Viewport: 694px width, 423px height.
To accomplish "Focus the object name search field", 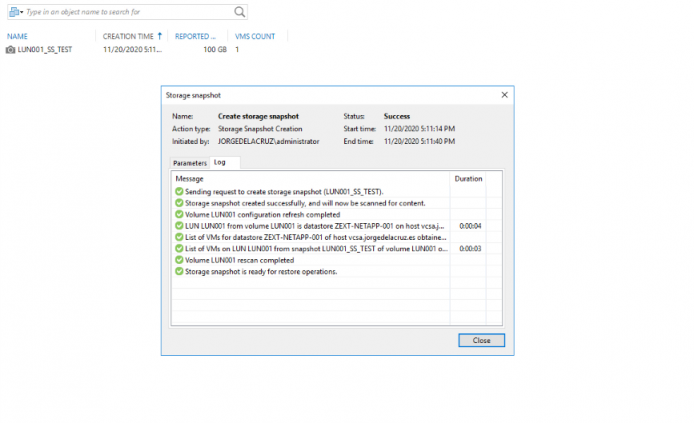I will point(128,12).
